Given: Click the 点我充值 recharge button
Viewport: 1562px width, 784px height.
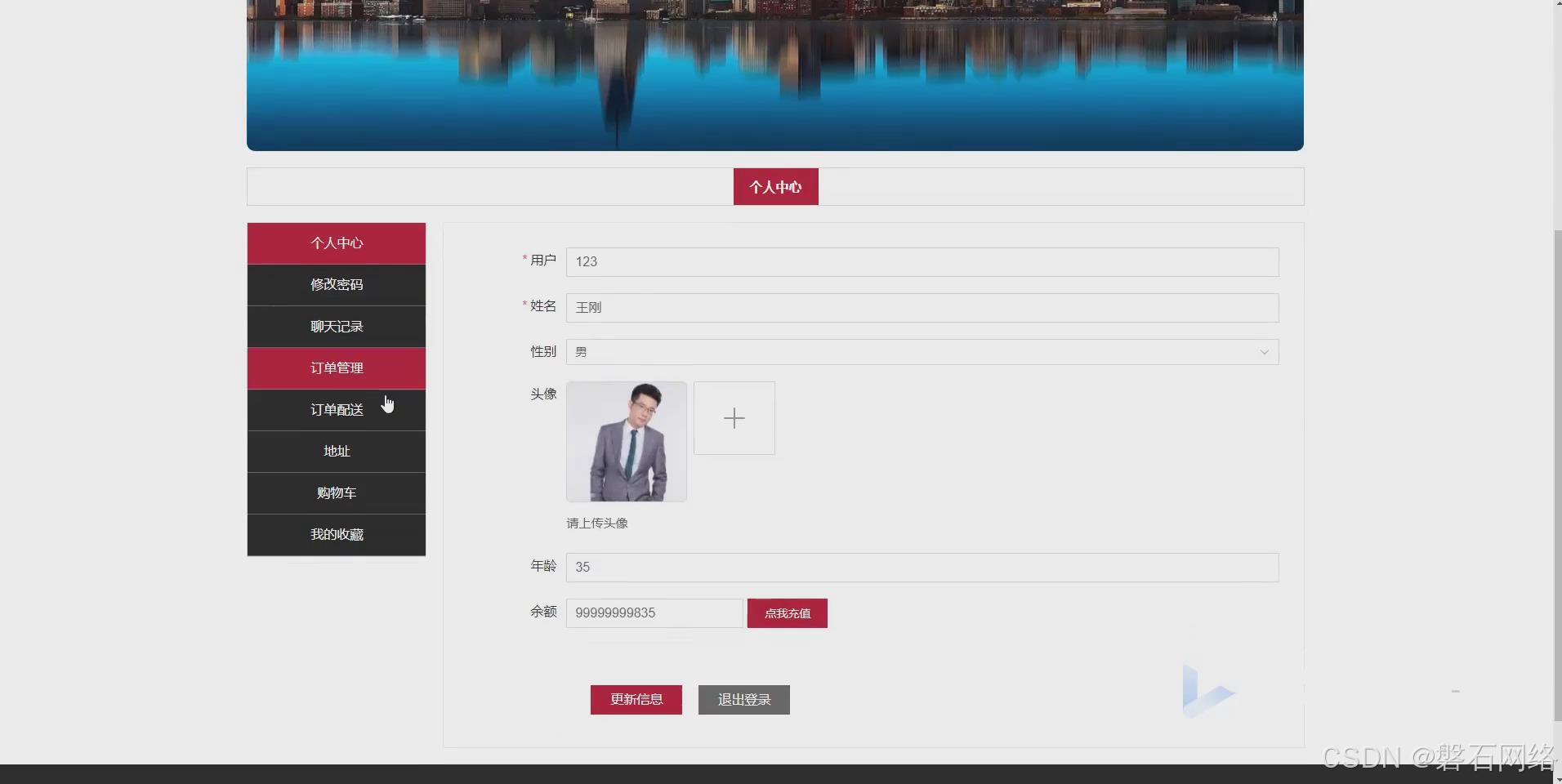Looking at the screenshot, I should 788,613.
